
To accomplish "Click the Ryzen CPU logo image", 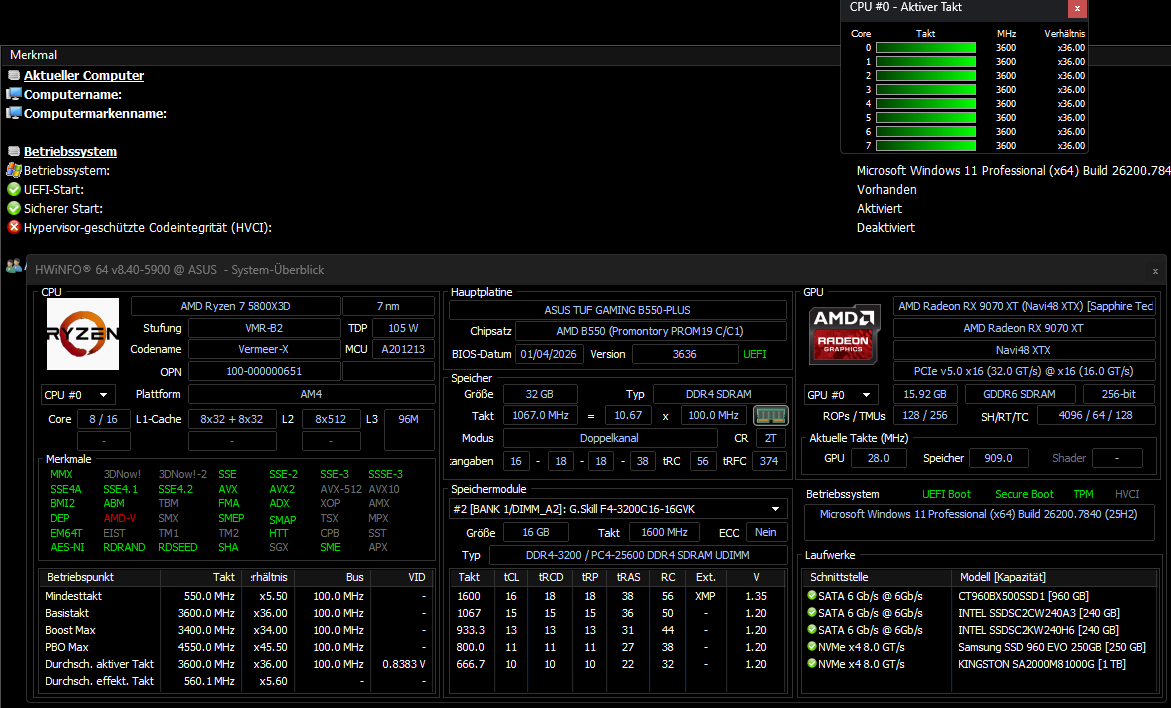I will pos(83,334).
